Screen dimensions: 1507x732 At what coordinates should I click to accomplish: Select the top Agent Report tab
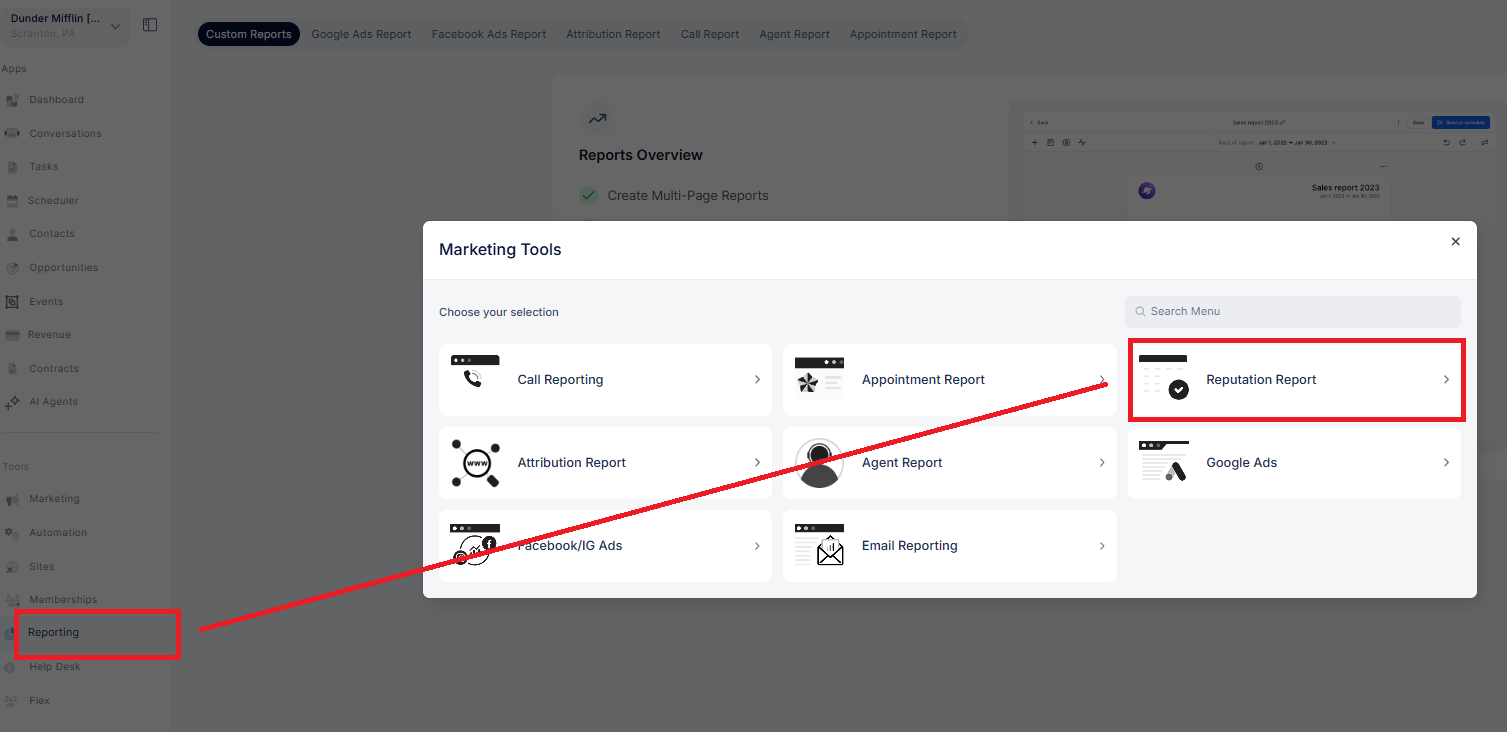(794, 34)
